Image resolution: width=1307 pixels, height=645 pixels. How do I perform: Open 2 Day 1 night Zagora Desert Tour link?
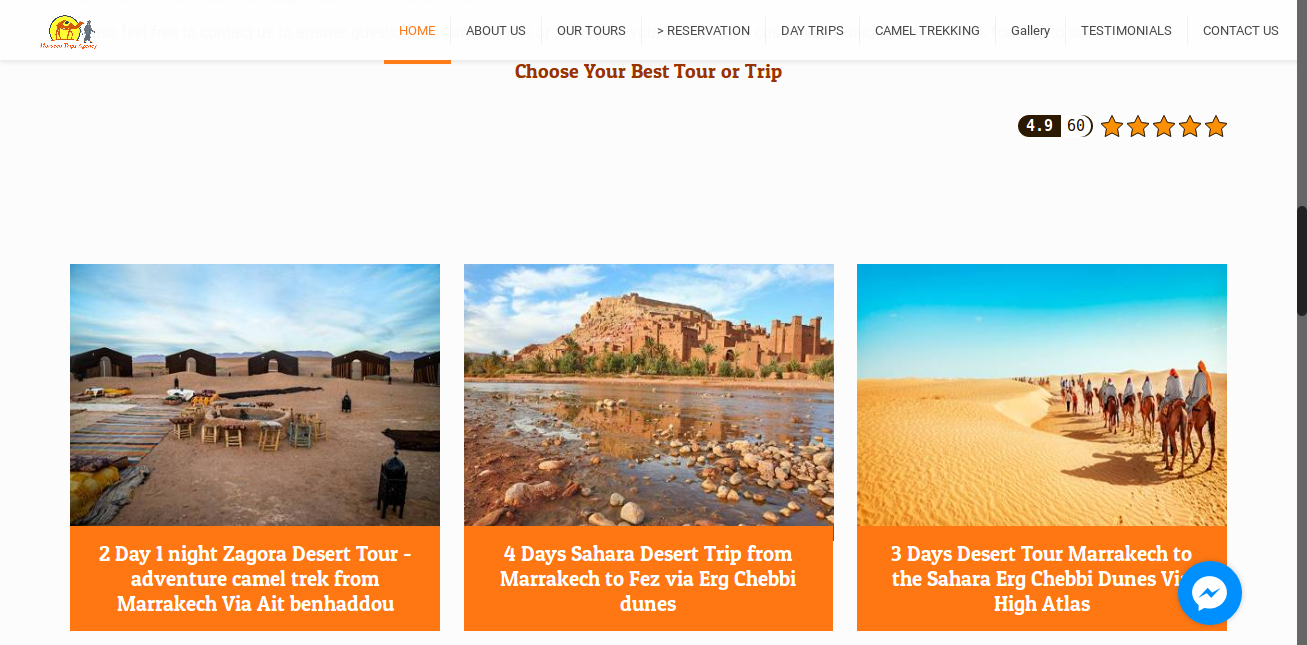(255, 579)
